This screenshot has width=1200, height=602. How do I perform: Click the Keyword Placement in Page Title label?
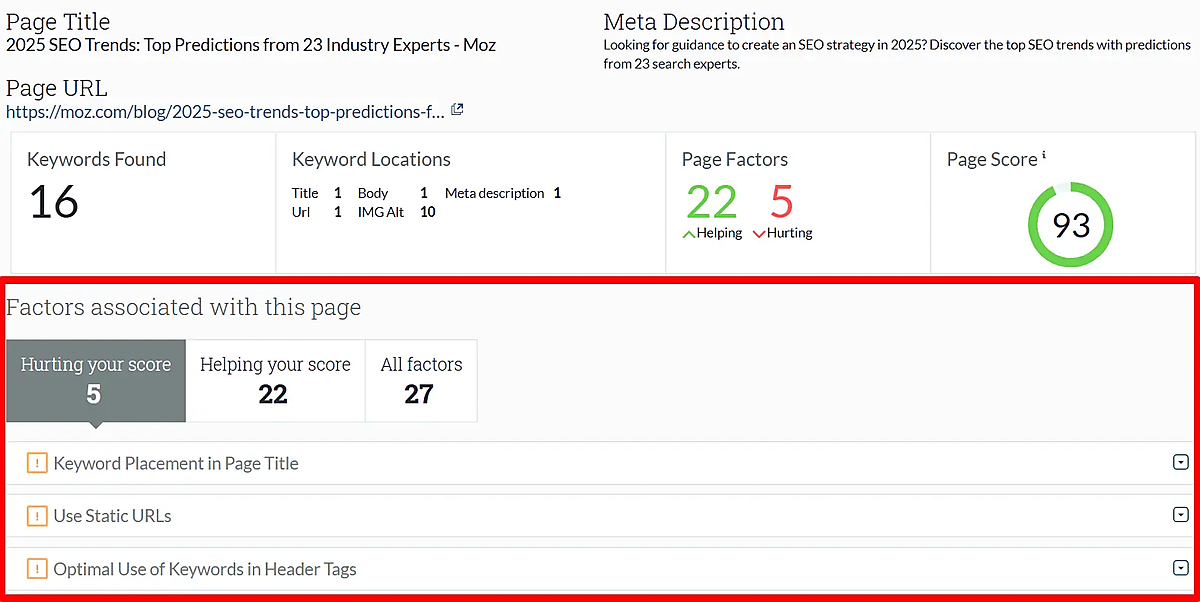pyautogui.click(x=176, y=463)
